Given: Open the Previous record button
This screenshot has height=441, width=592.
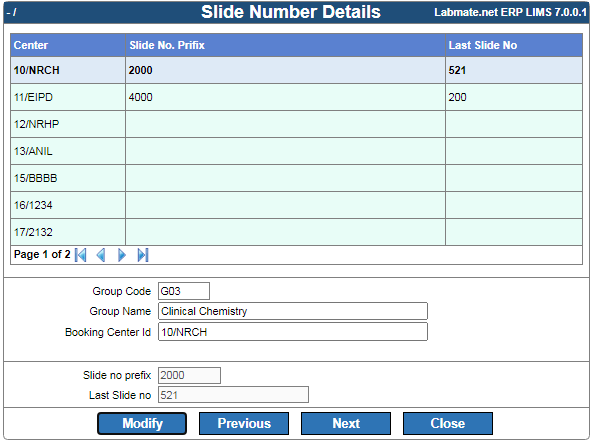Looking at the screenshot, I should (x=244, y=423).
